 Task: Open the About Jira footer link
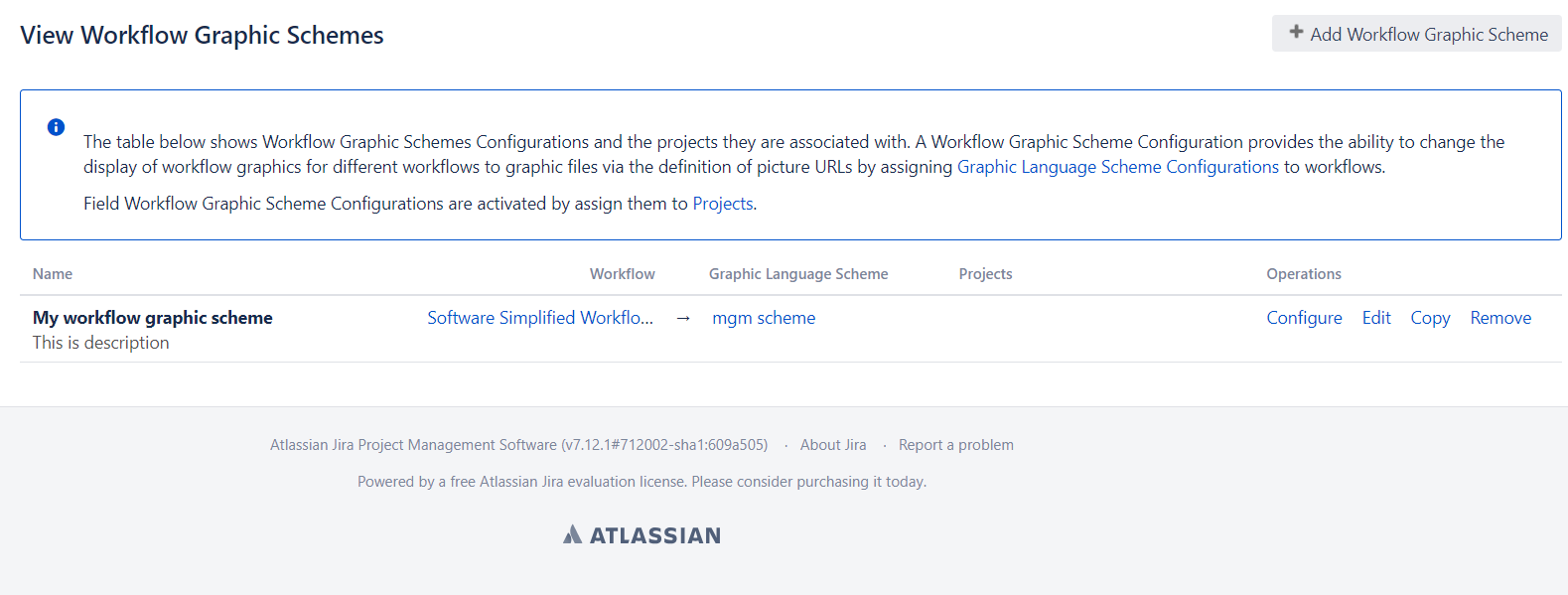[832, 445]
